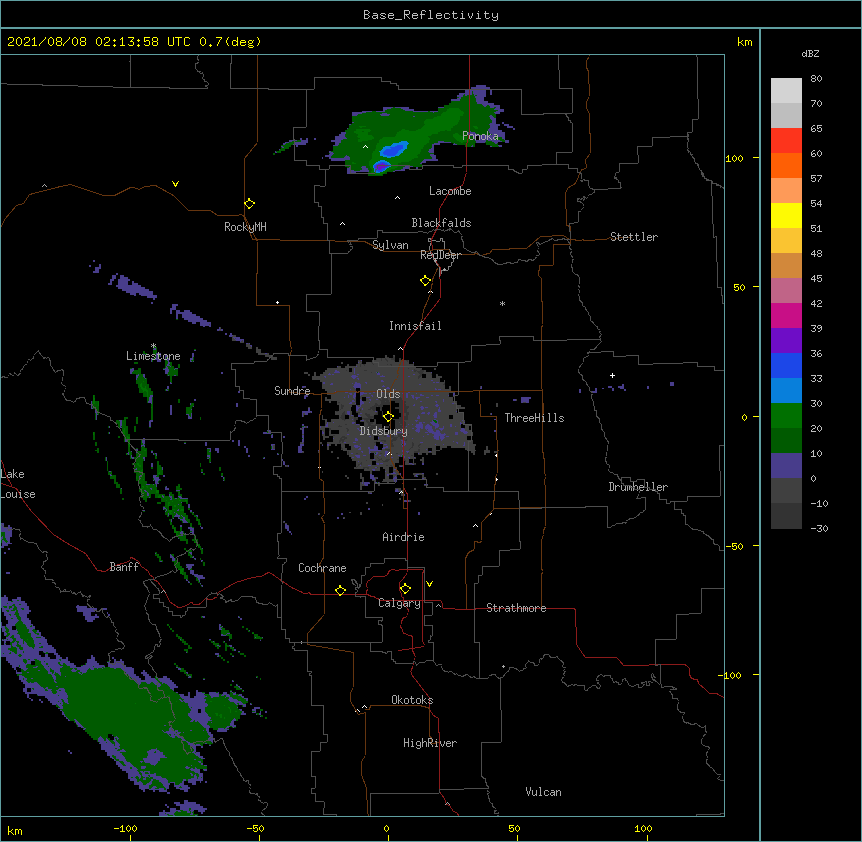
Task: Click the Banff label
Action: click(x=124, y=567)
